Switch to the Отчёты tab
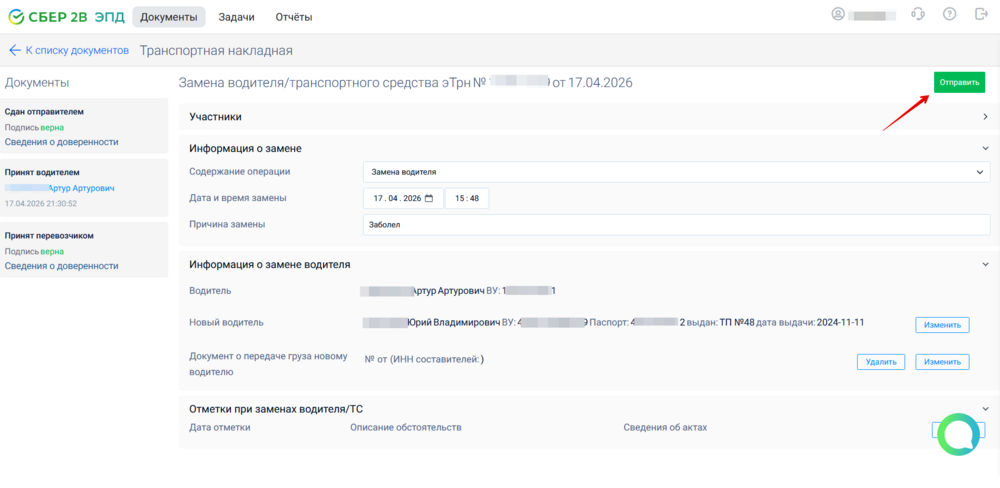 point(294,17)
